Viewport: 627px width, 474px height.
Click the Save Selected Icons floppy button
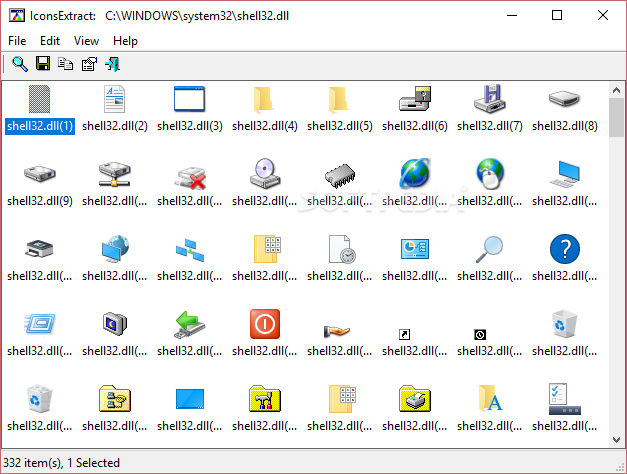[43, 64]
